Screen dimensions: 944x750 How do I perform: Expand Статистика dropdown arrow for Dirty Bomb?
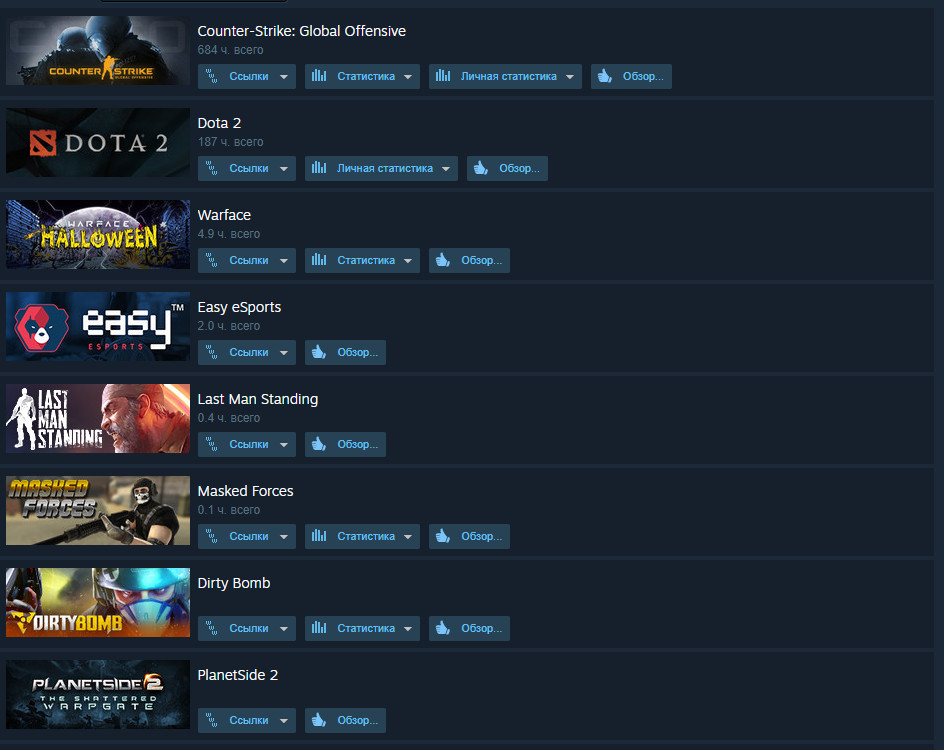pyautogui.click(x=408, y=628)
